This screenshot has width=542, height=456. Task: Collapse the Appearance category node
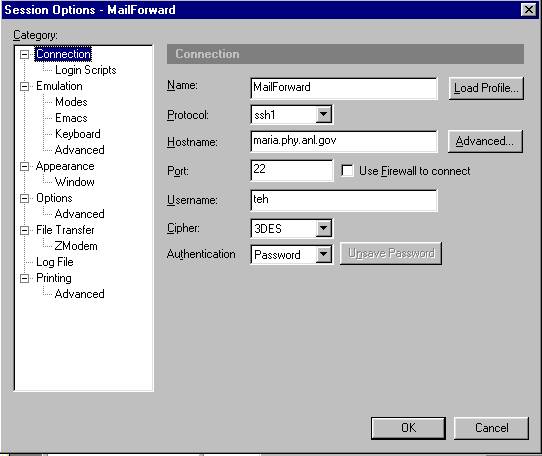coord(24,167)
